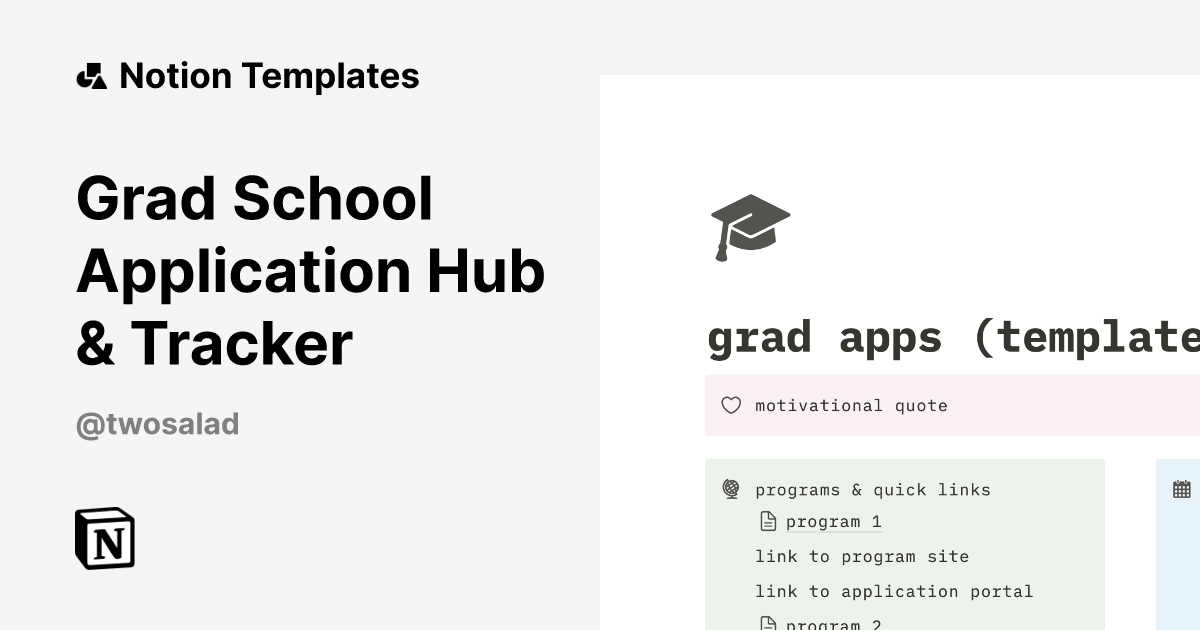This screenshot has width=1200, height=630.
Task: Open the program 1 page link
Action: coord(834,521)
